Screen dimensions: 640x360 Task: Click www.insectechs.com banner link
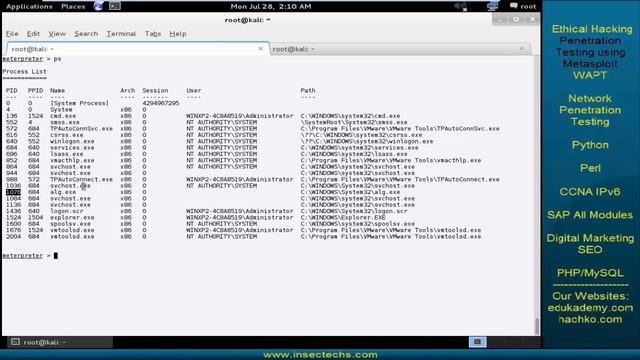point(320,355)
